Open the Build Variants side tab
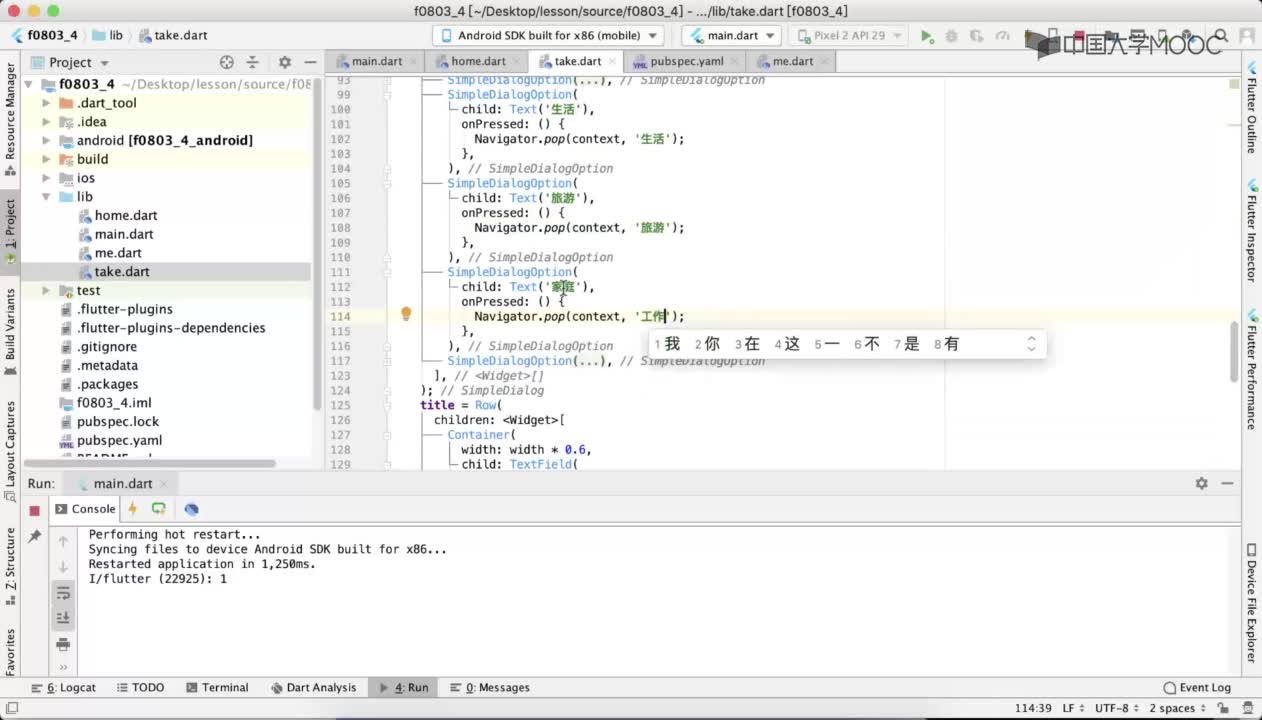The width and height of the screenshot is (1262, 720). coord(11,330)
